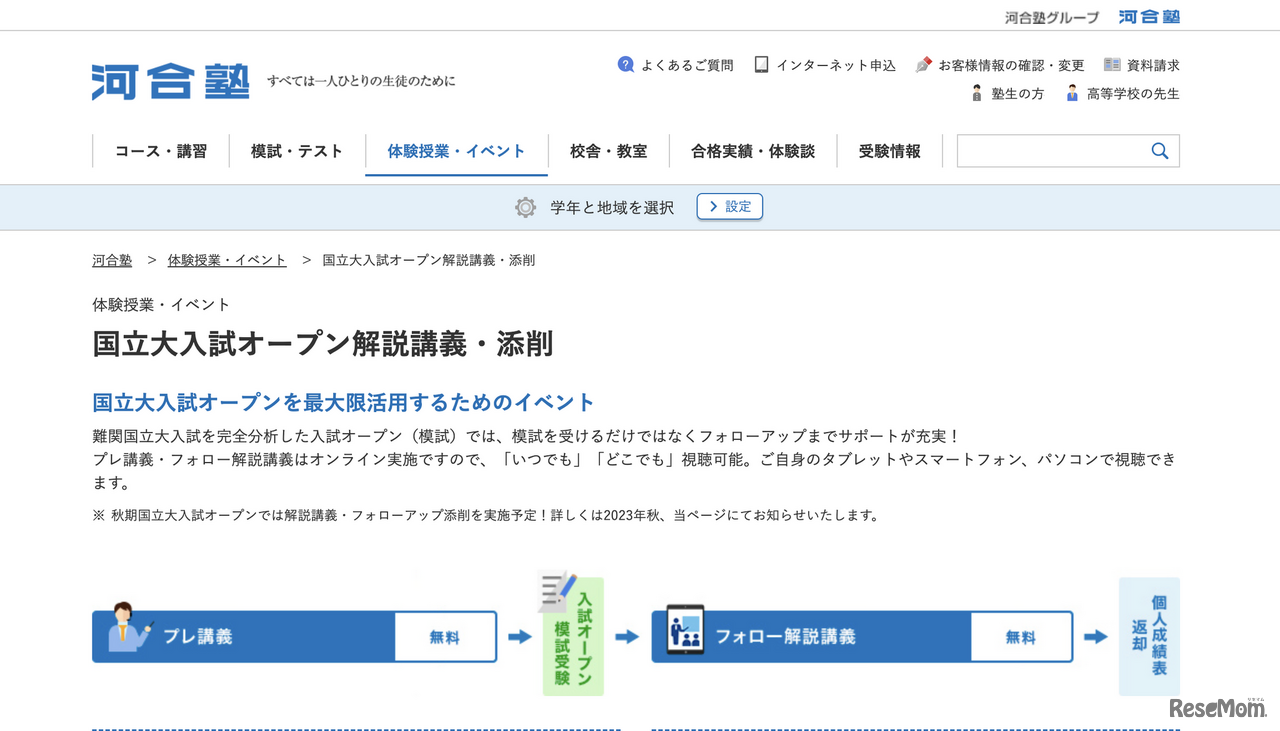Click the student icon beside 塾生の方

pos(977,93)
